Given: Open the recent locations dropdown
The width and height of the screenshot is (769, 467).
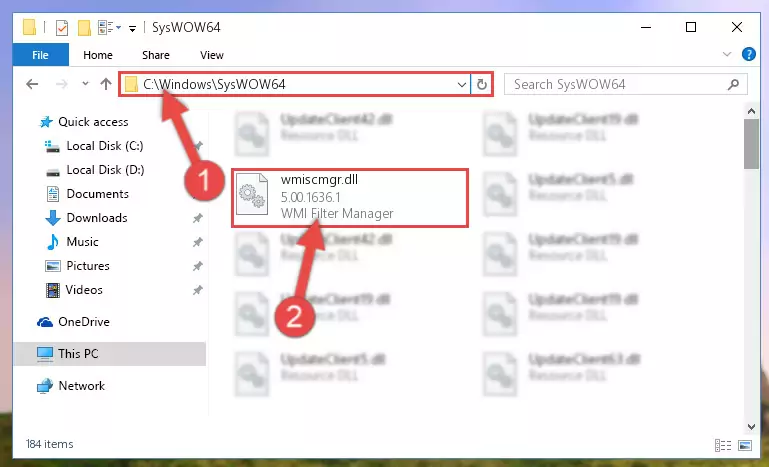Looking at the screenshot, I should pyautogui.click(x=85, y=84).
